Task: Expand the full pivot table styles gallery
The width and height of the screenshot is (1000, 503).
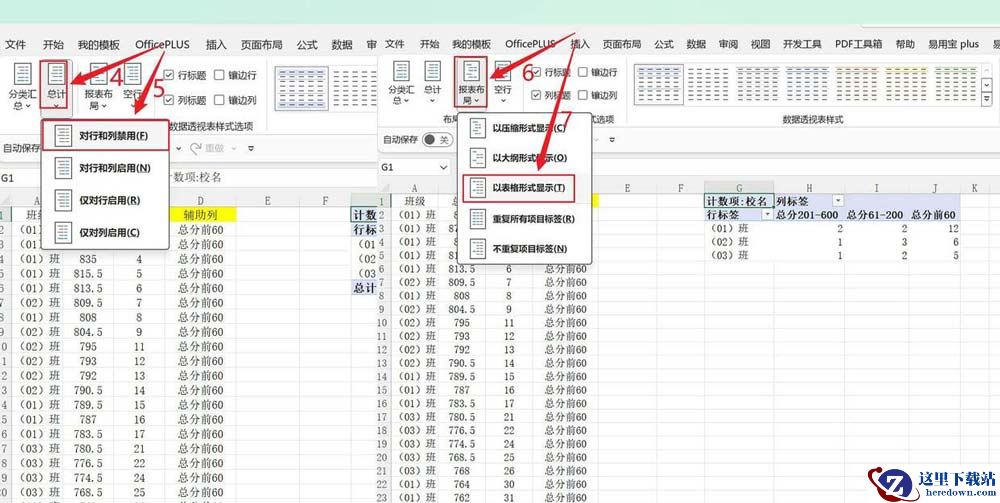Action: point(988,100)
